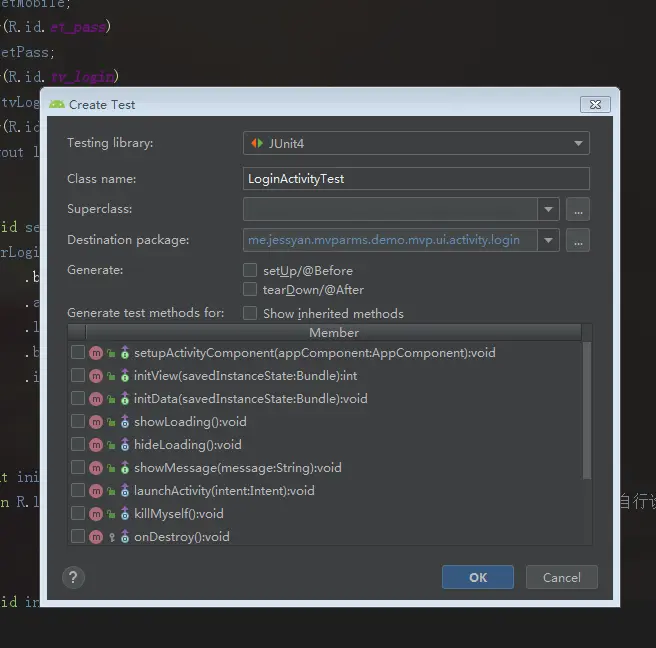
Task: Select killMyself():void text
Action: pyautogui.click(x=179, y=514)
